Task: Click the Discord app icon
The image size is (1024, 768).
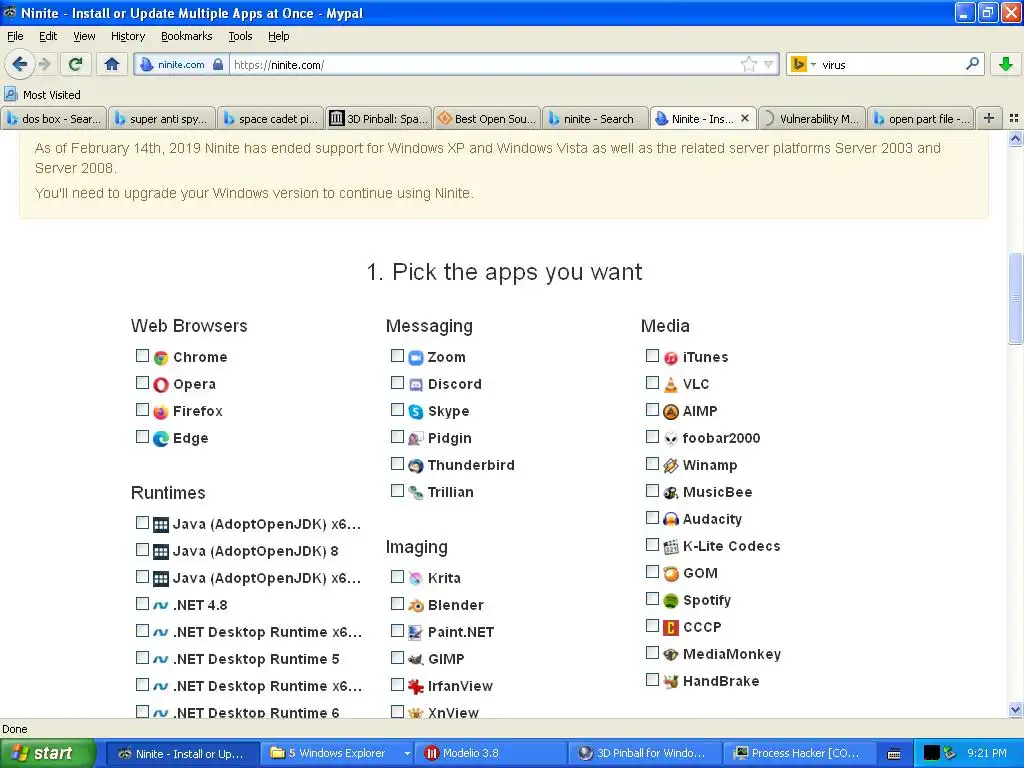Action: click(416, 385)
